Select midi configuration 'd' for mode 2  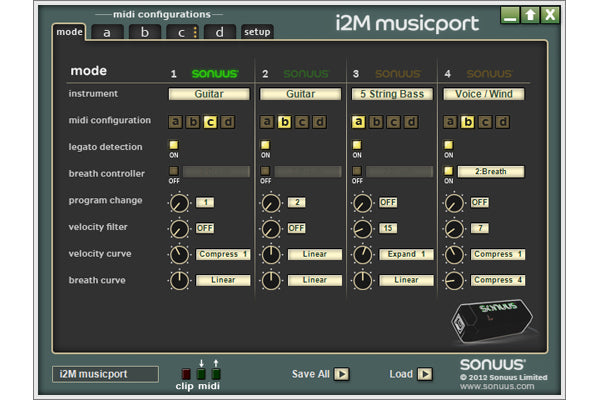click(319, 122)
